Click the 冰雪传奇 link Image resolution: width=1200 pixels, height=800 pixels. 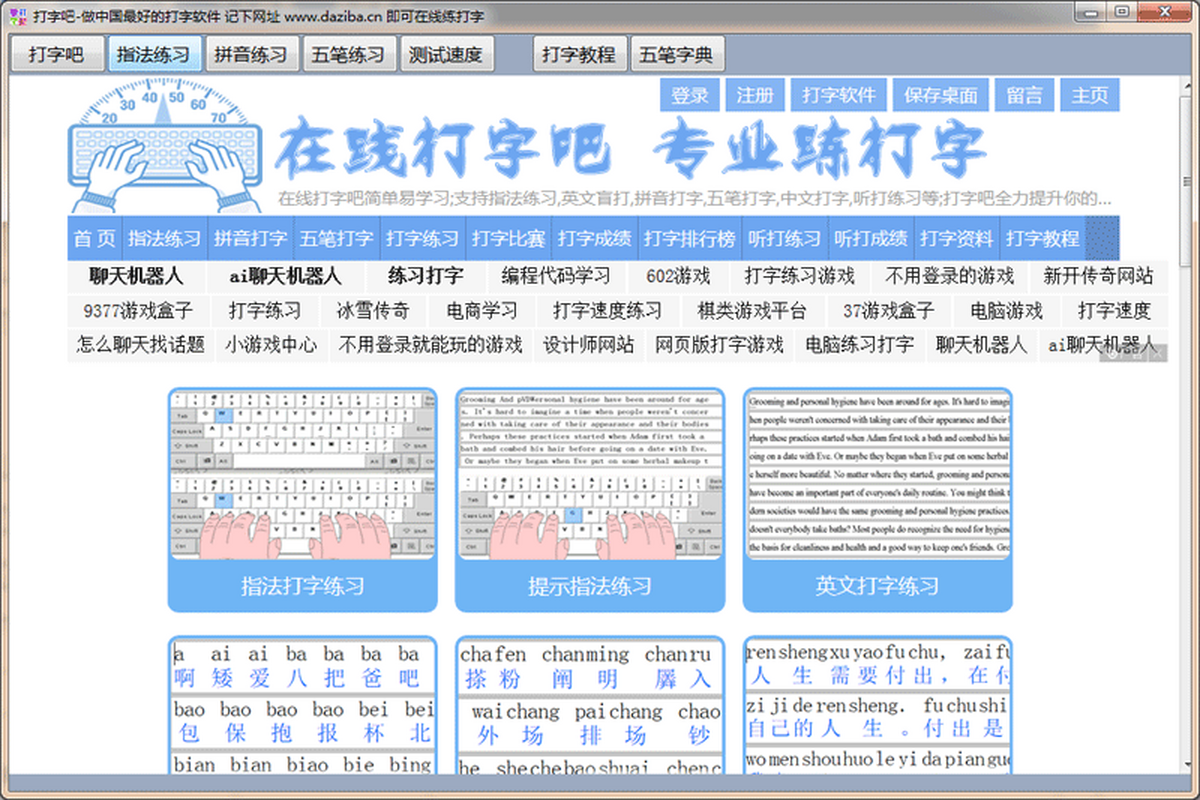(x=373, y=311)
